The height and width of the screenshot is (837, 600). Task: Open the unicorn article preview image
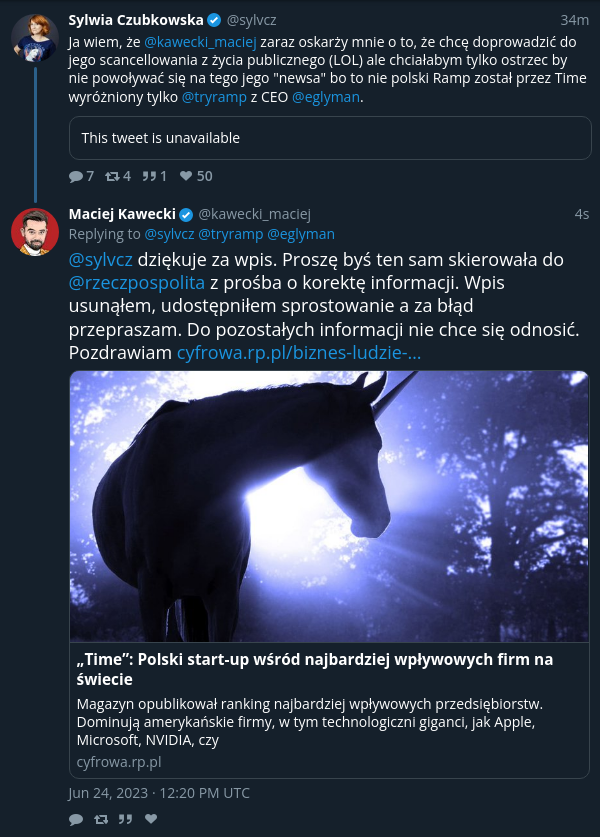point(329,507)
